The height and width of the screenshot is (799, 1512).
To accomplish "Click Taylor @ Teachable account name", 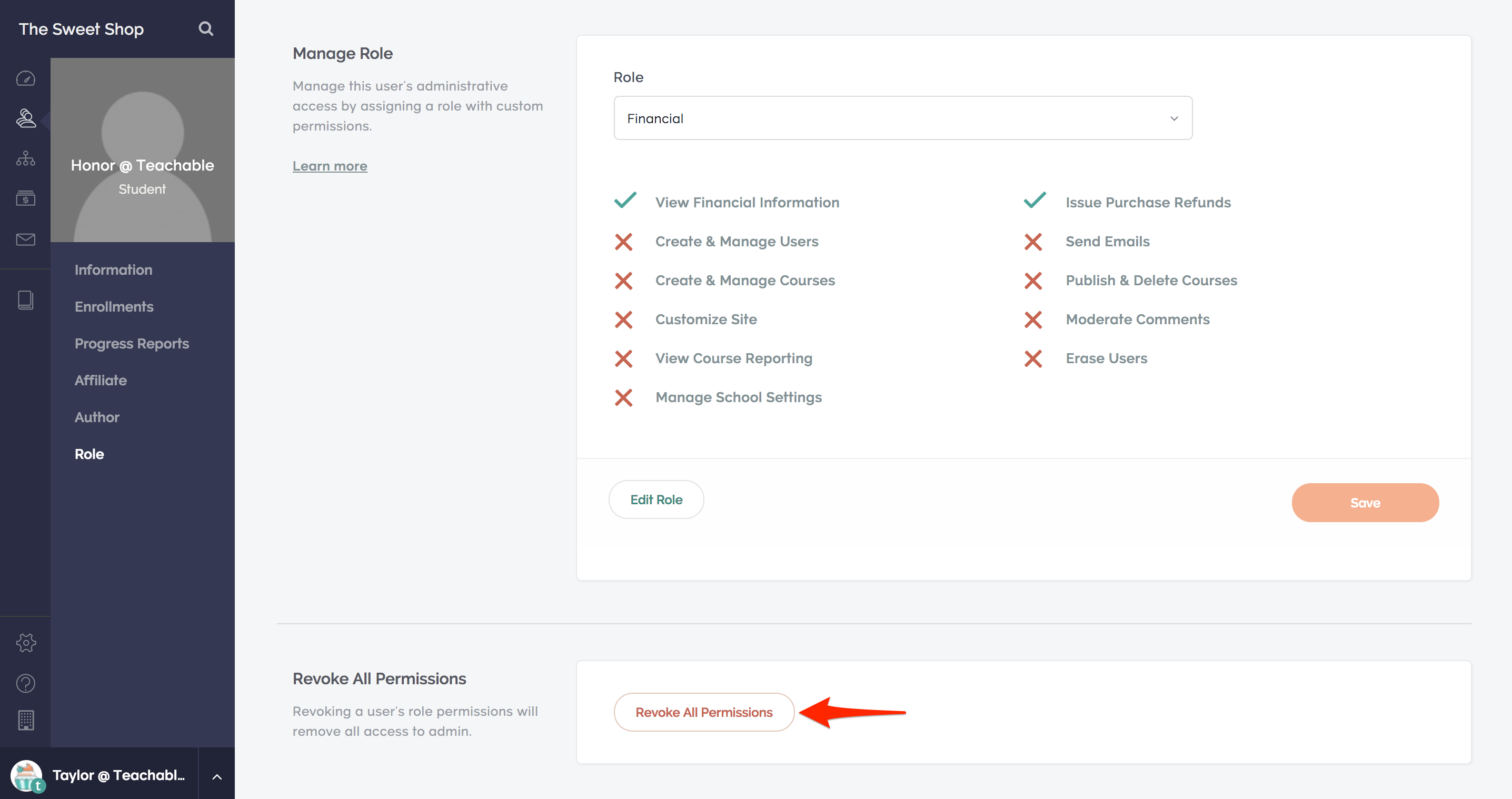I will (x=118, y=775).
